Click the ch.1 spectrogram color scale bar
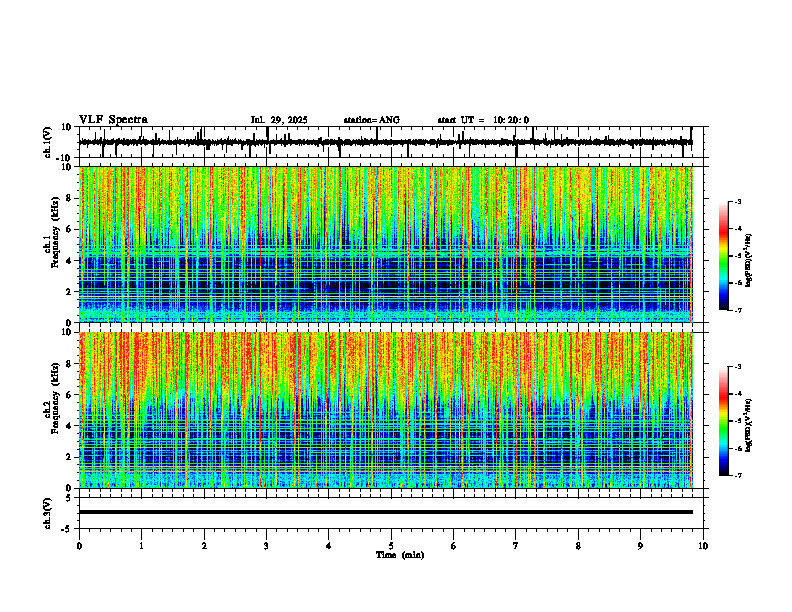 pyautogui.click(x=723, y=255)
